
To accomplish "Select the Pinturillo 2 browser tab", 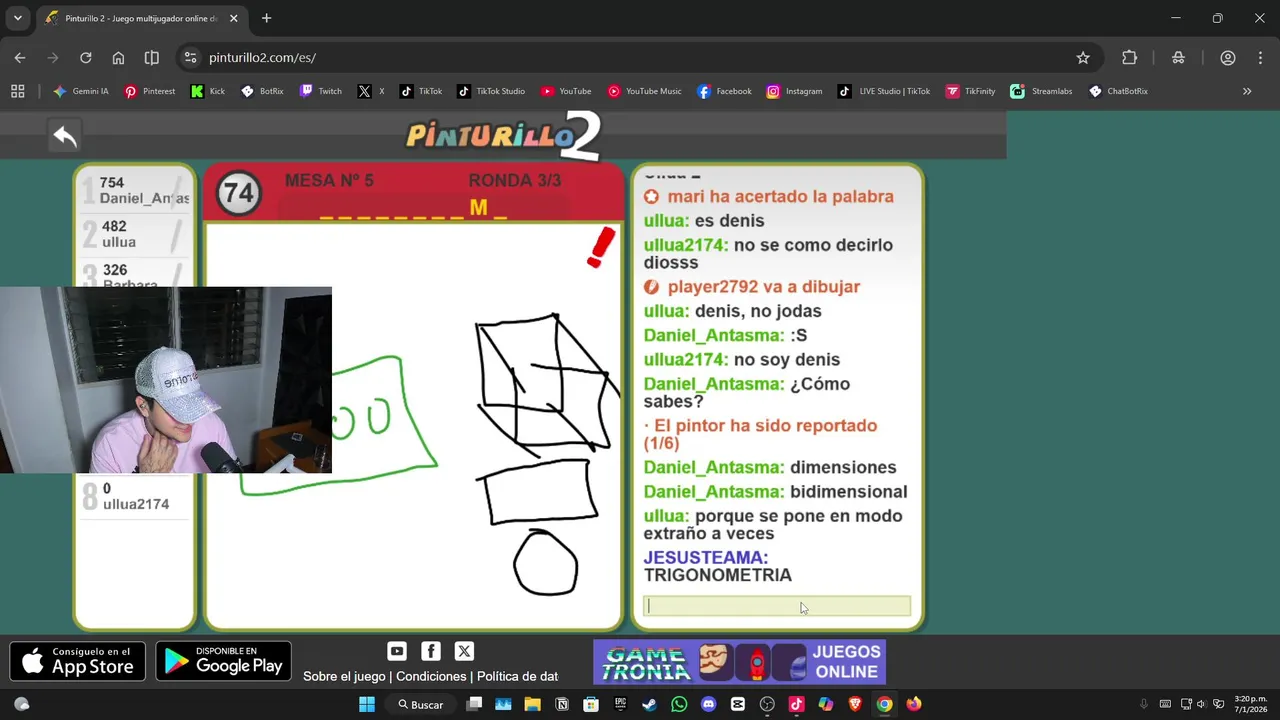I will click(x=140, y=18).
